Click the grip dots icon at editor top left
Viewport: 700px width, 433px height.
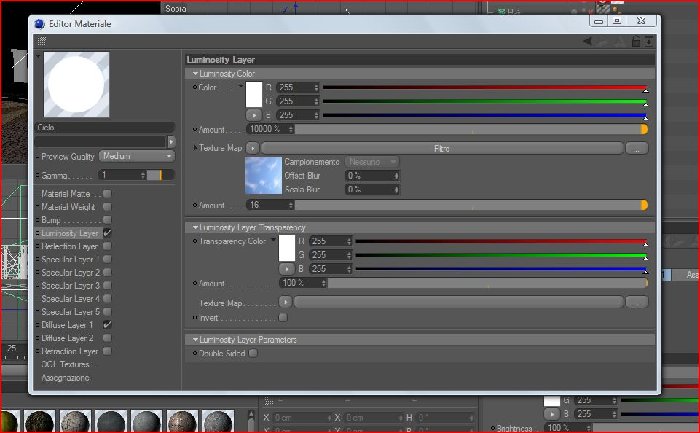[x=42, y=41]
